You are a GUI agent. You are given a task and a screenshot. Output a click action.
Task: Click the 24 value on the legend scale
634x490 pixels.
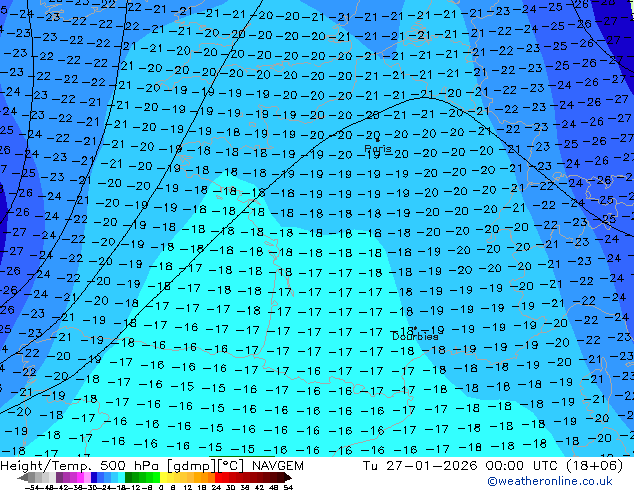(x=216, y=488)
